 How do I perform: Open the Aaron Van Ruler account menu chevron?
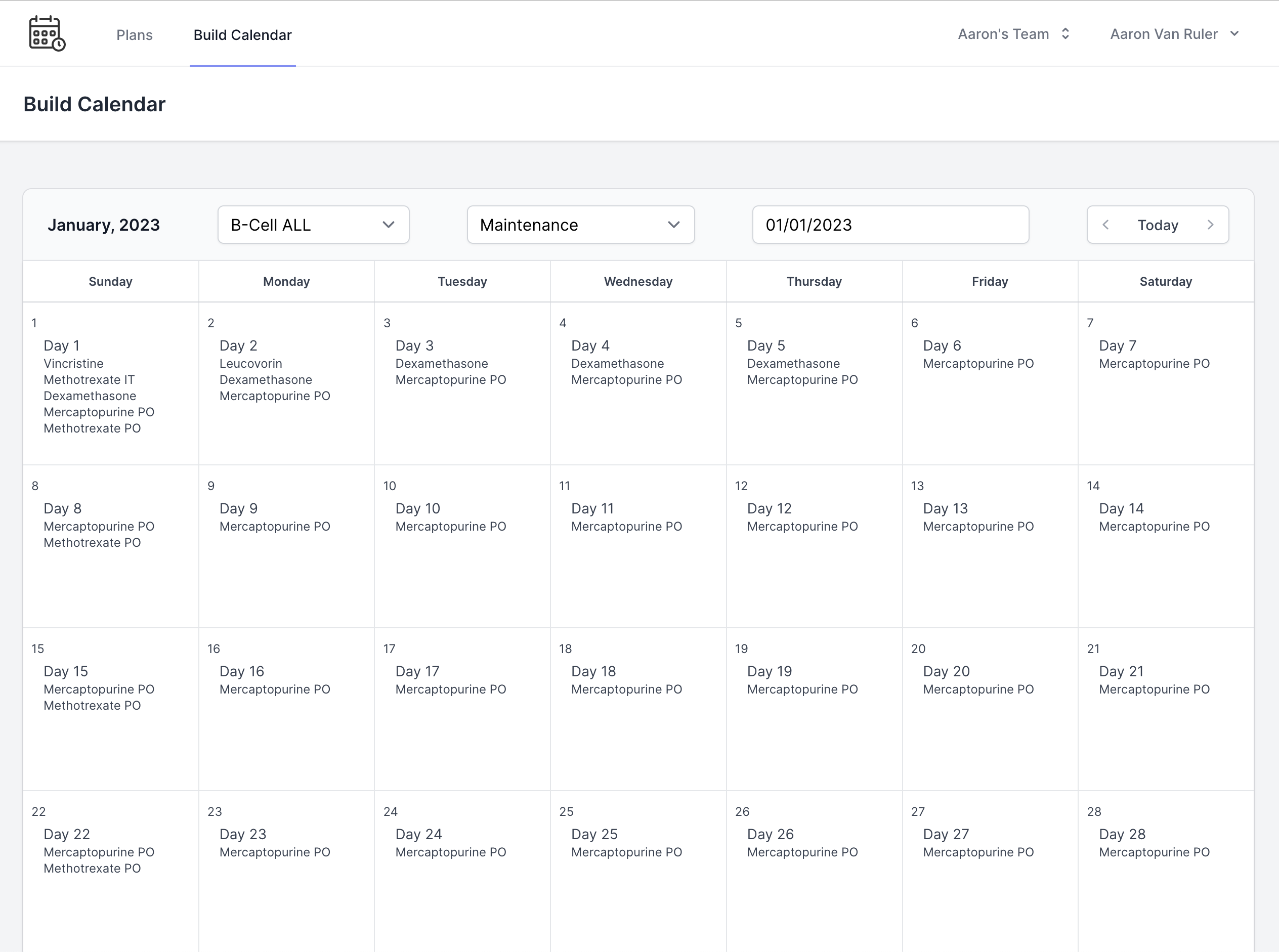click(1234, 33)
